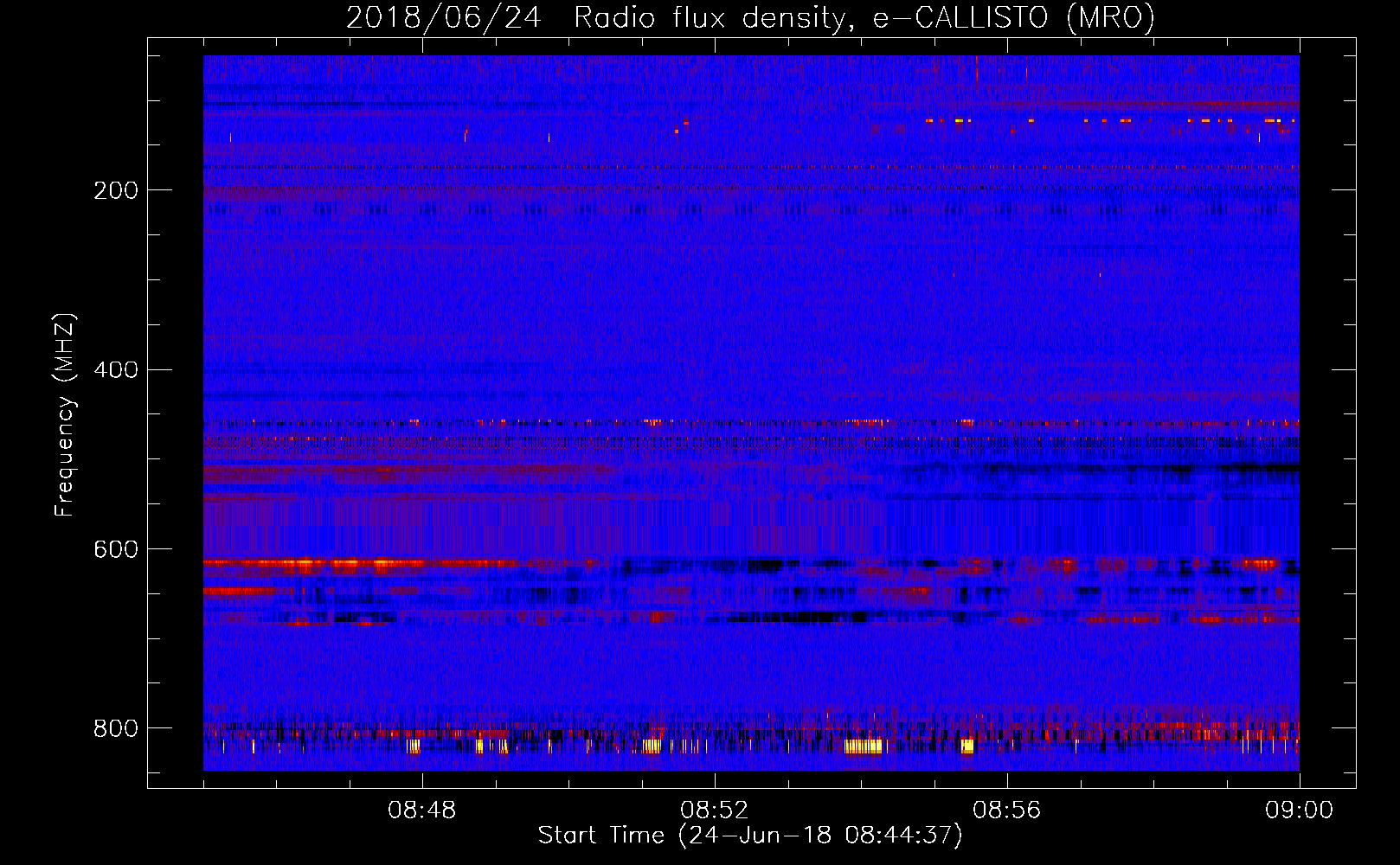Click the date '2018/06/24' in the title
The height and width of the screenshot is (865, 1400).
(x=444, y=18)
